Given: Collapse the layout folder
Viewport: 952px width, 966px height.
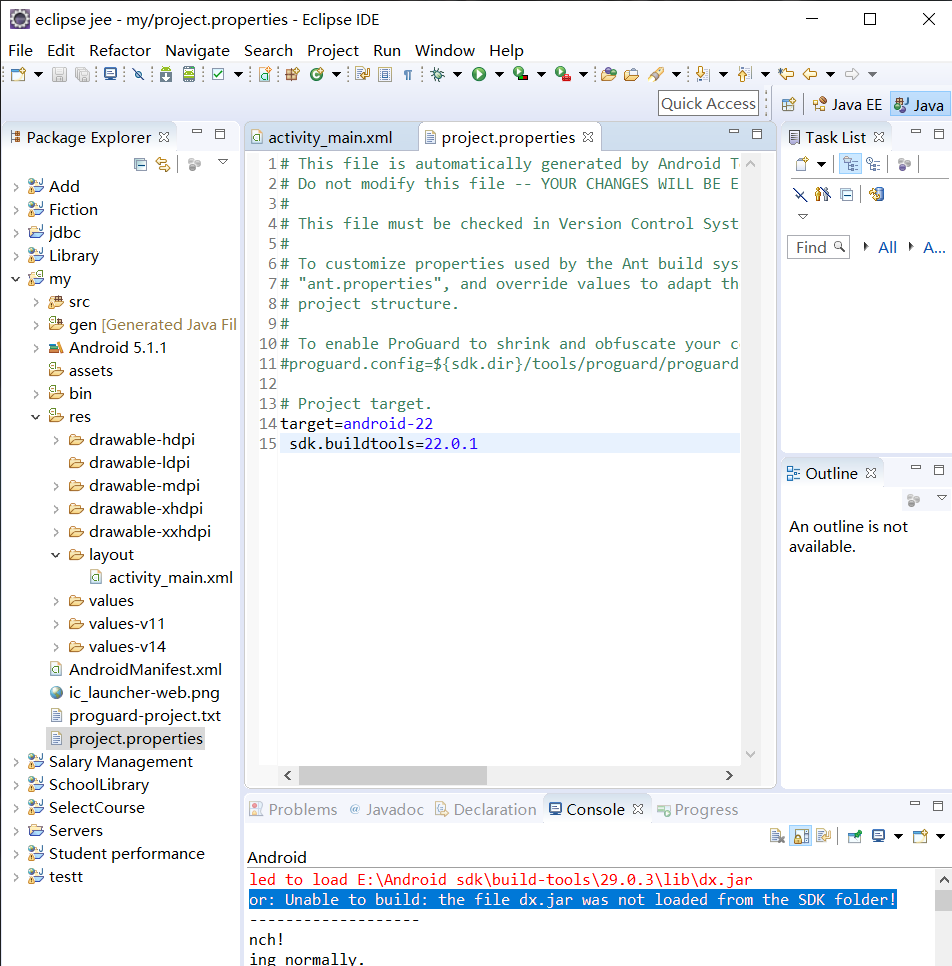Looking at the screenshot, I should [x=56, y=555].
